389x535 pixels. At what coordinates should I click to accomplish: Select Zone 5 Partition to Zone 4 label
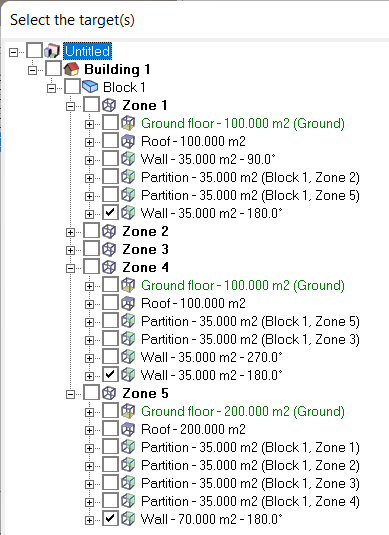pos(250,501)
